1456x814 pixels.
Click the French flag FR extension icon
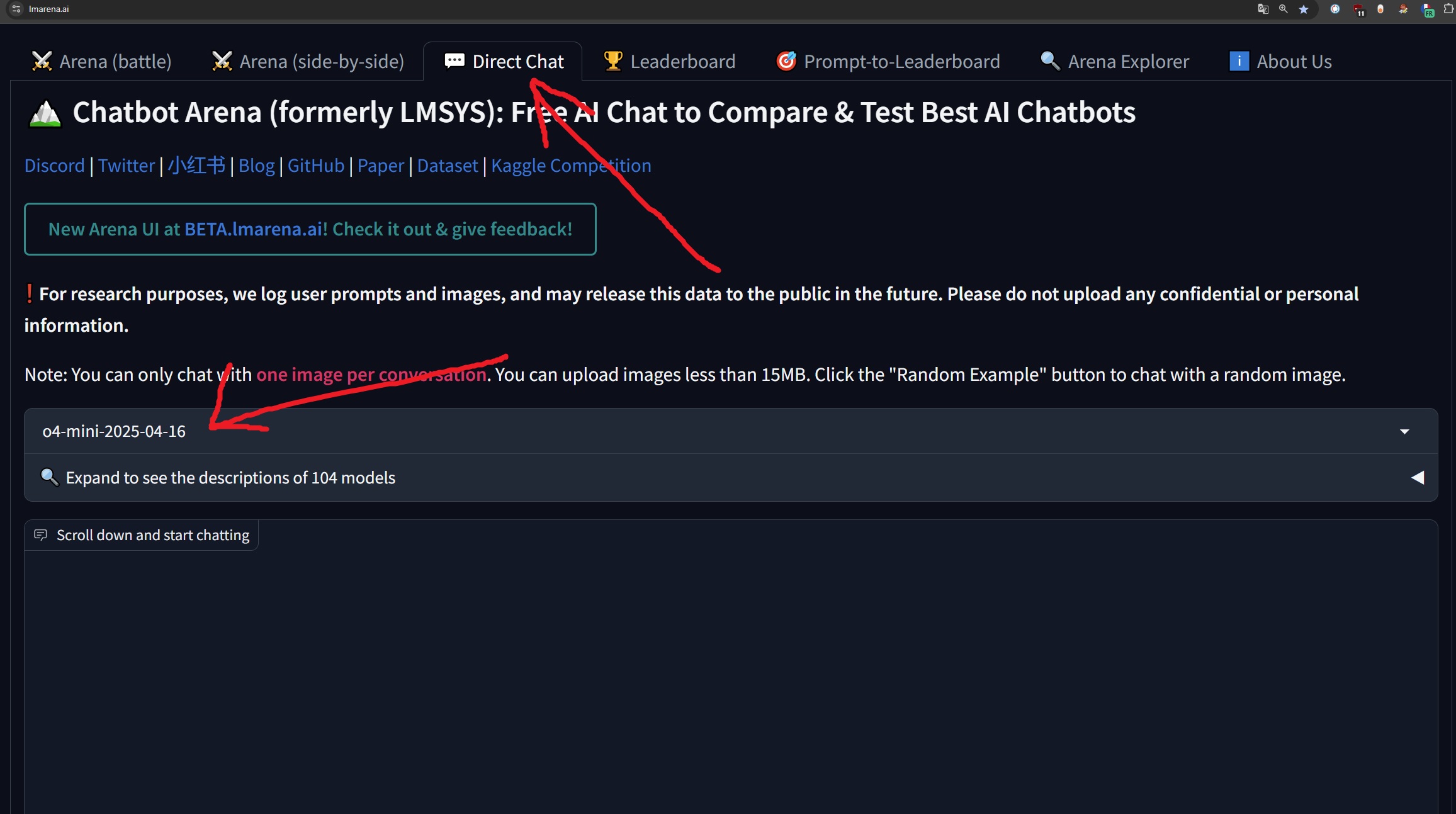tap(1427, 9)
